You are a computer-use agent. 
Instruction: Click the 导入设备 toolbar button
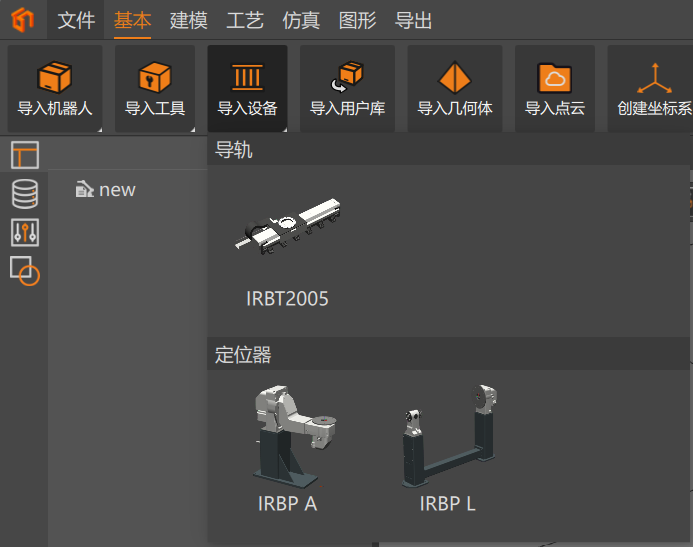click(248, 88)
